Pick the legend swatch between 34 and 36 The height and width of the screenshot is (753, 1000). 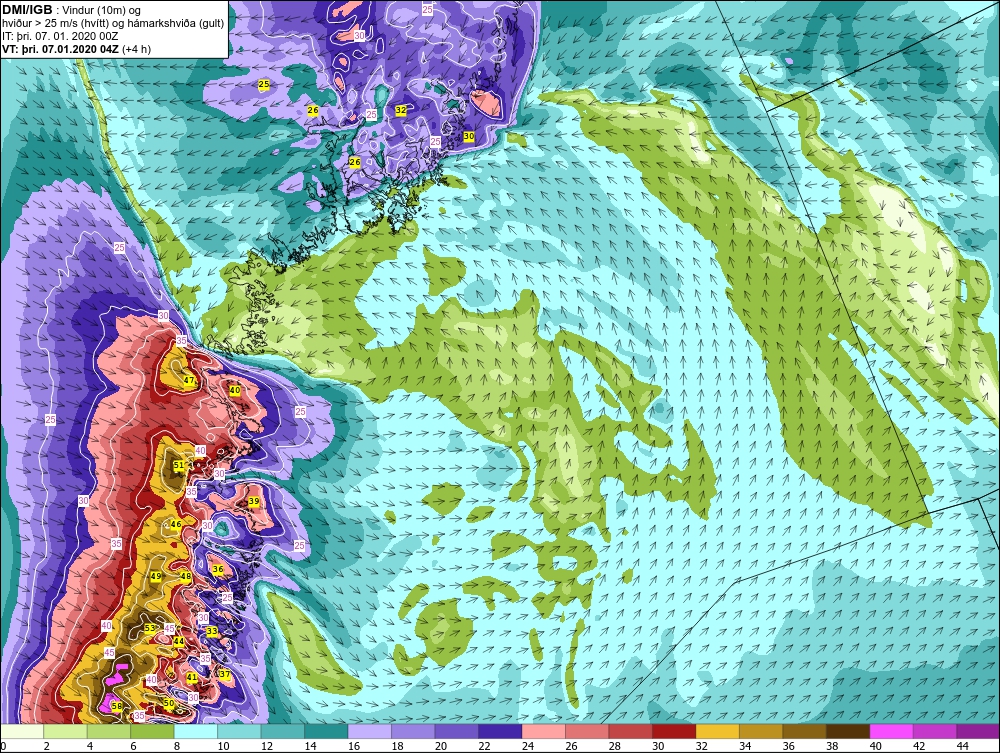pyautogui.click(x=761, y=731)
